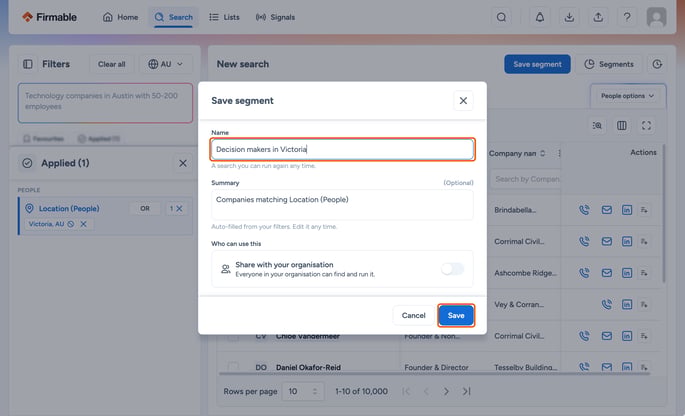Click phone icon in Vey & Corran row
The height and width of the screenshot is (416, 685).
[606, 305]
